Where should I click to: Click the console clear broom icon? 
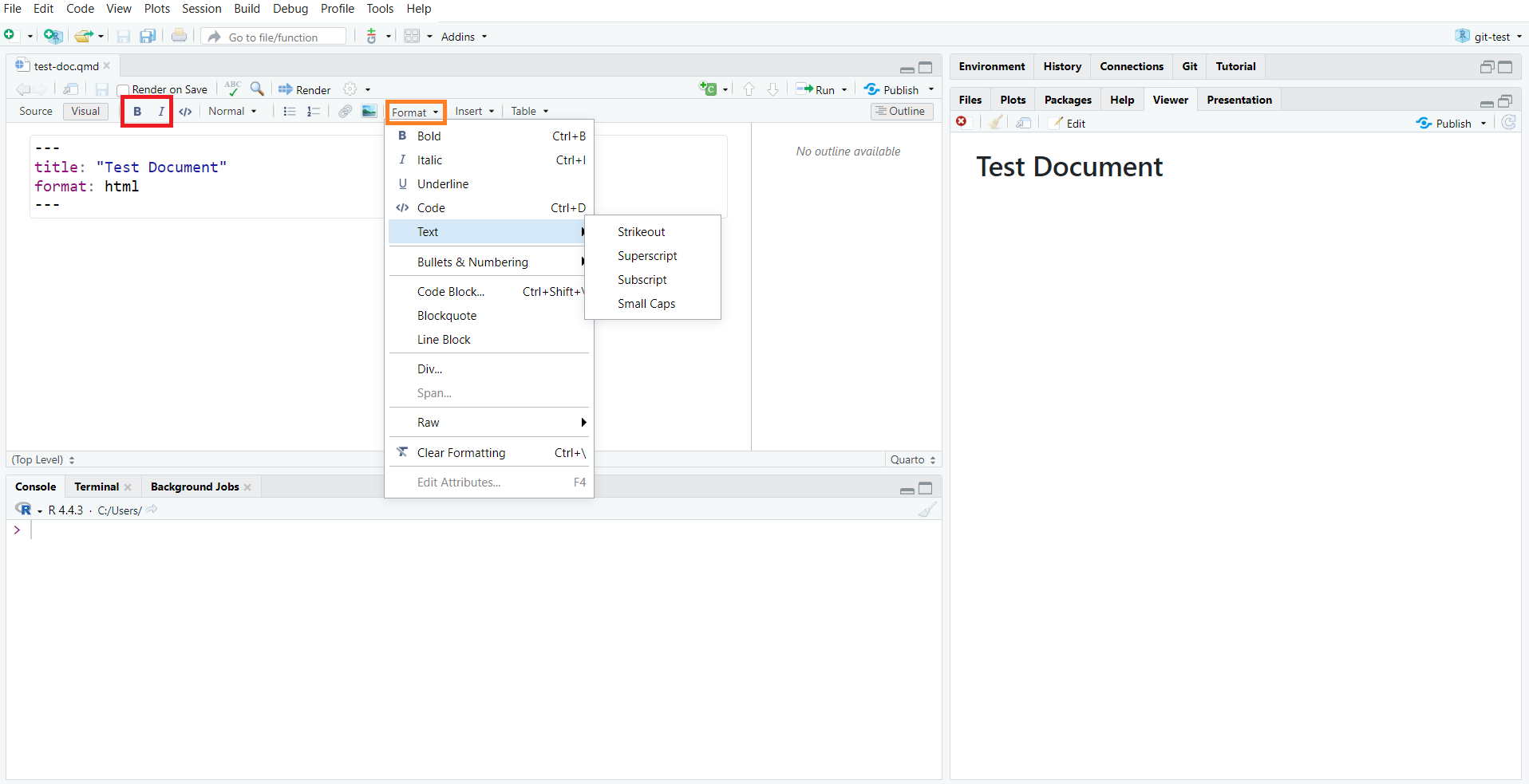(926, 510)
